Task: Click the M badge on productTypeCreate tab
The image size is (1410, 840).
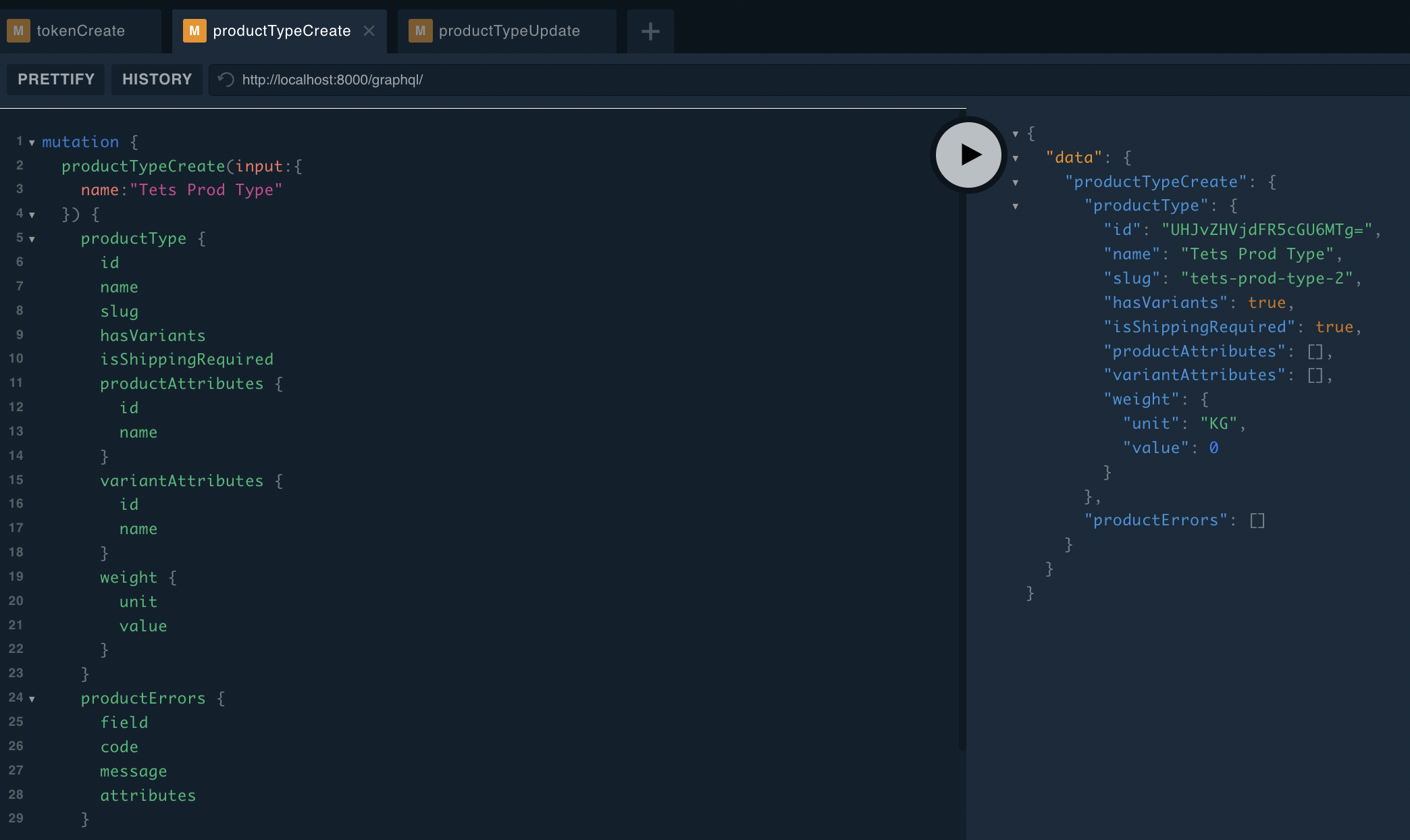Action: tap(194, 30)
